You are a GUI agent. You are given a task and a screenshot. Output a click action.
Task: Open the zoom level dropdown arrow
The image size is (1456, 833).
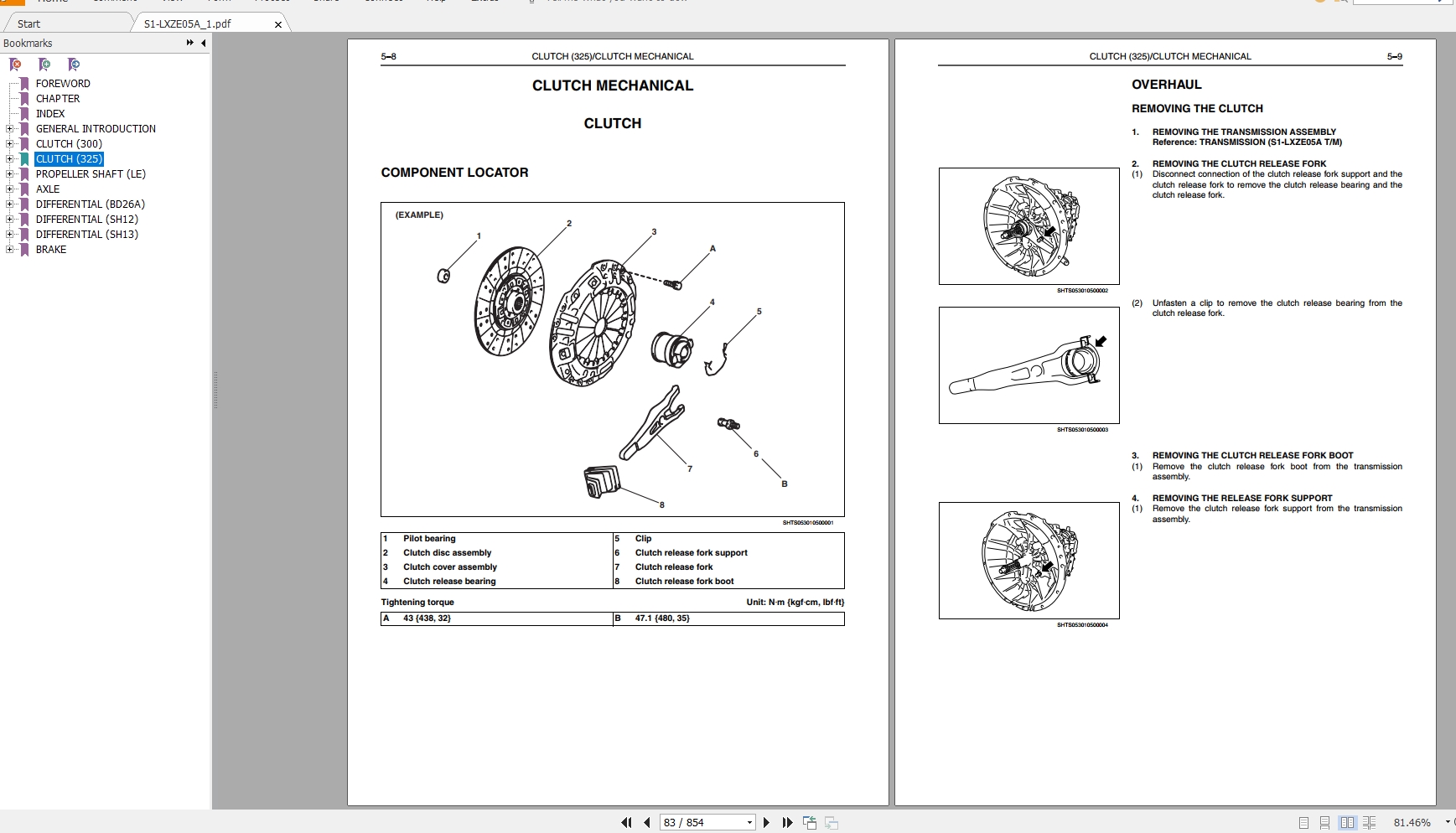click(x=1448, y=823)
